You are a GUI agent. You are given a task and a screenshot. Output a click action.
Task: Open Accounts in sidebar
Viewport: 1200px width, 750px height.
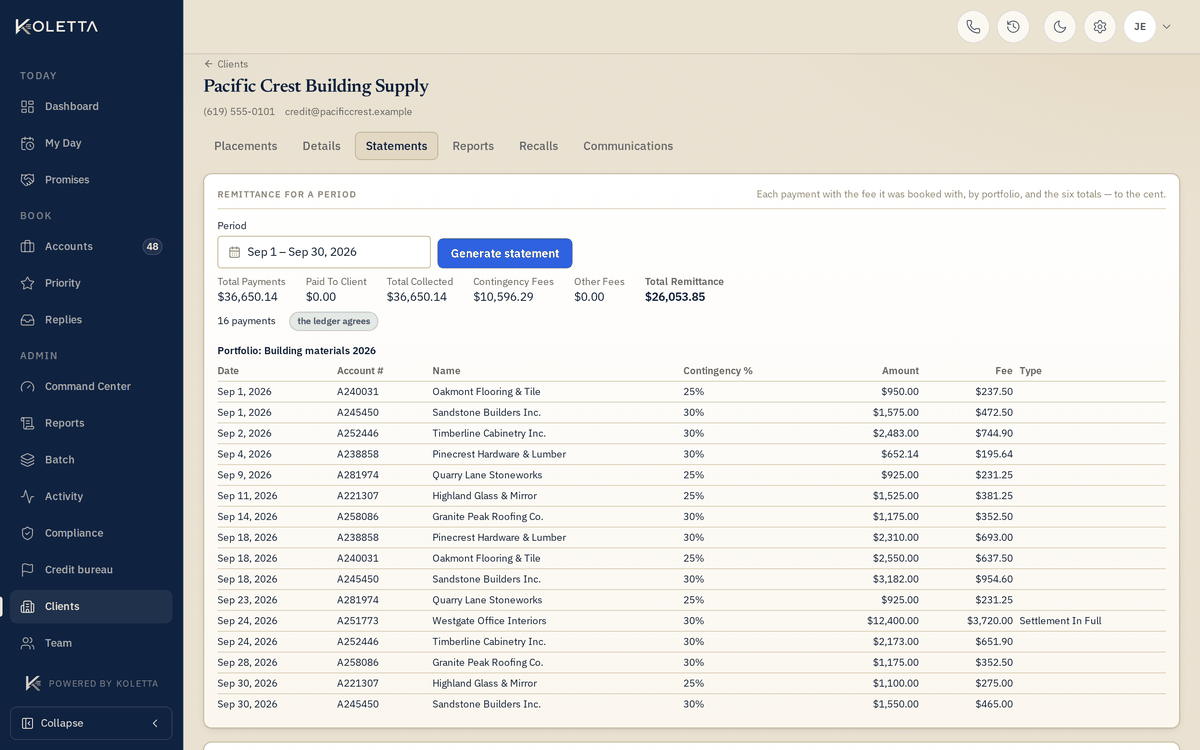(x=91, y=246)
